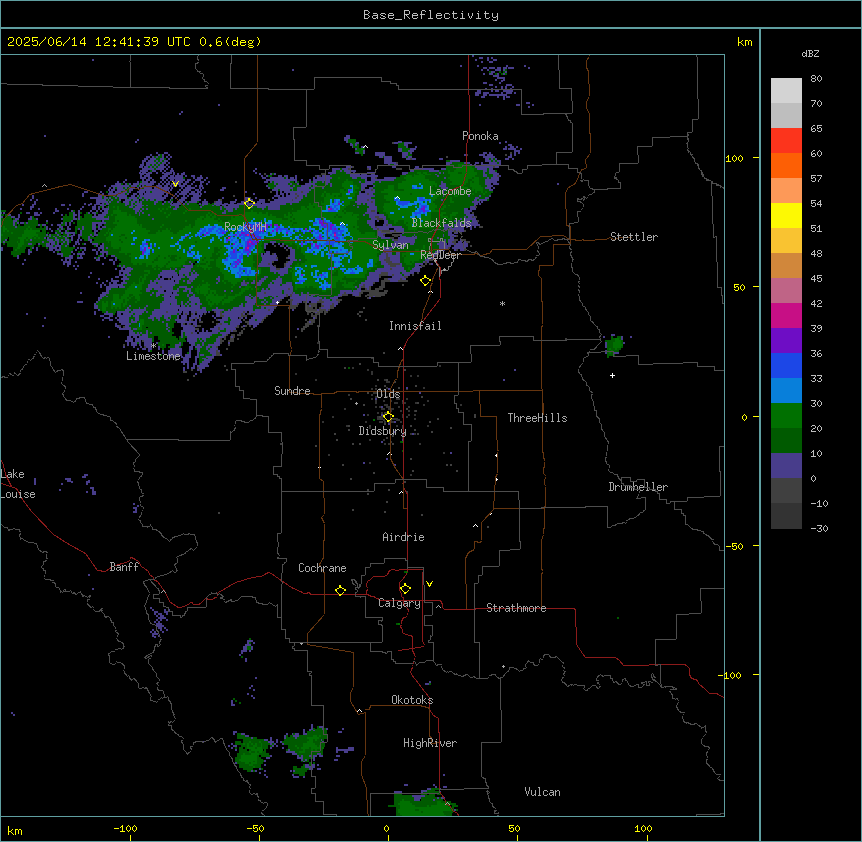The image size is (862, 842).
Task: Pick the orange 57-60 dBZ legend swatch
Action: point(786,165)
